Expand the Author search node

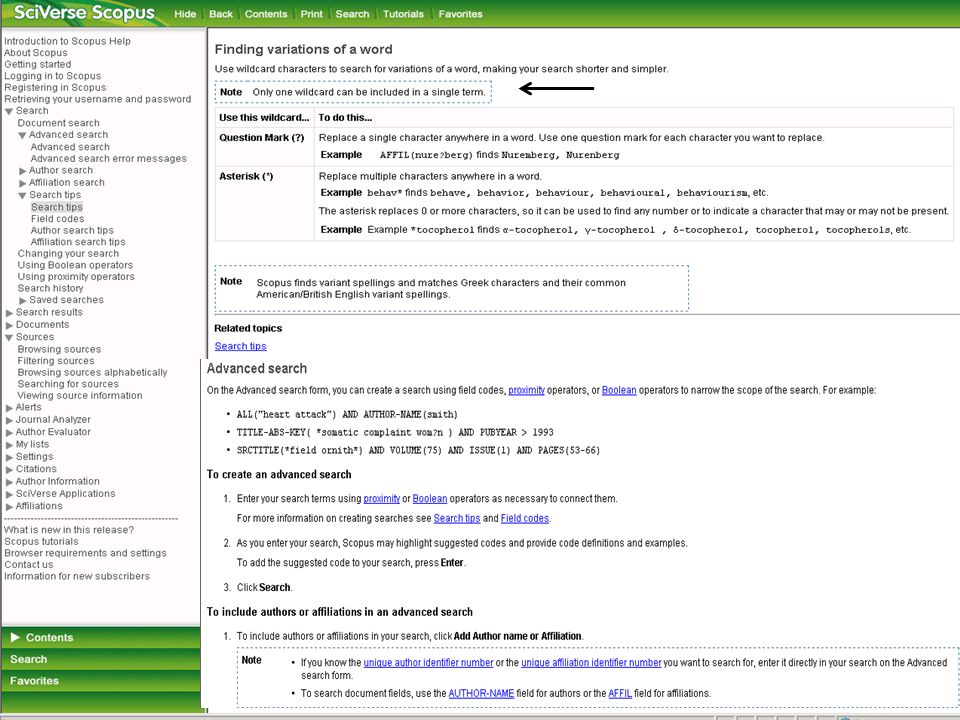23,171
